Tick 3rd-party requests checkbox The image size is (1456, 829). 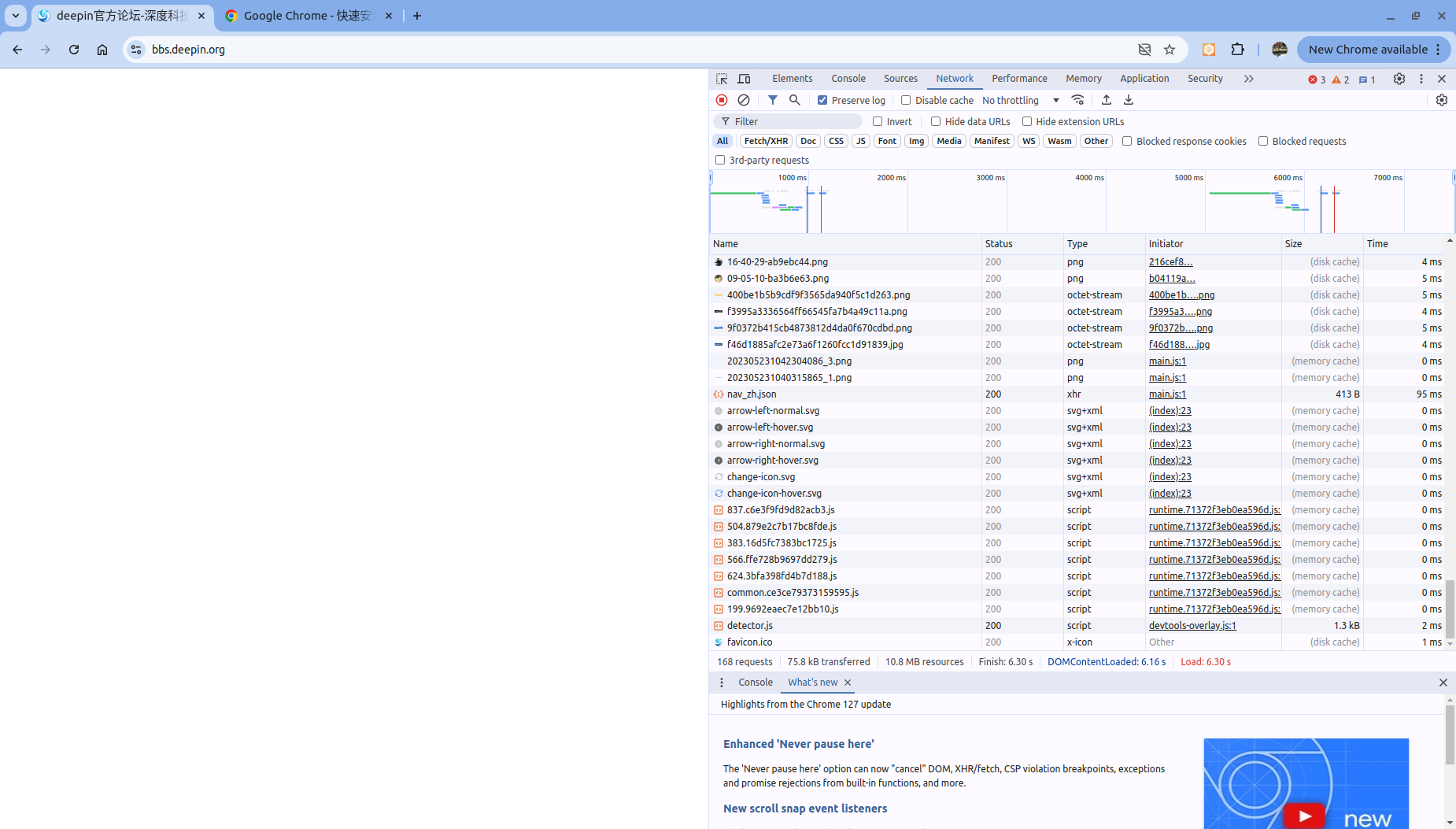720,160
